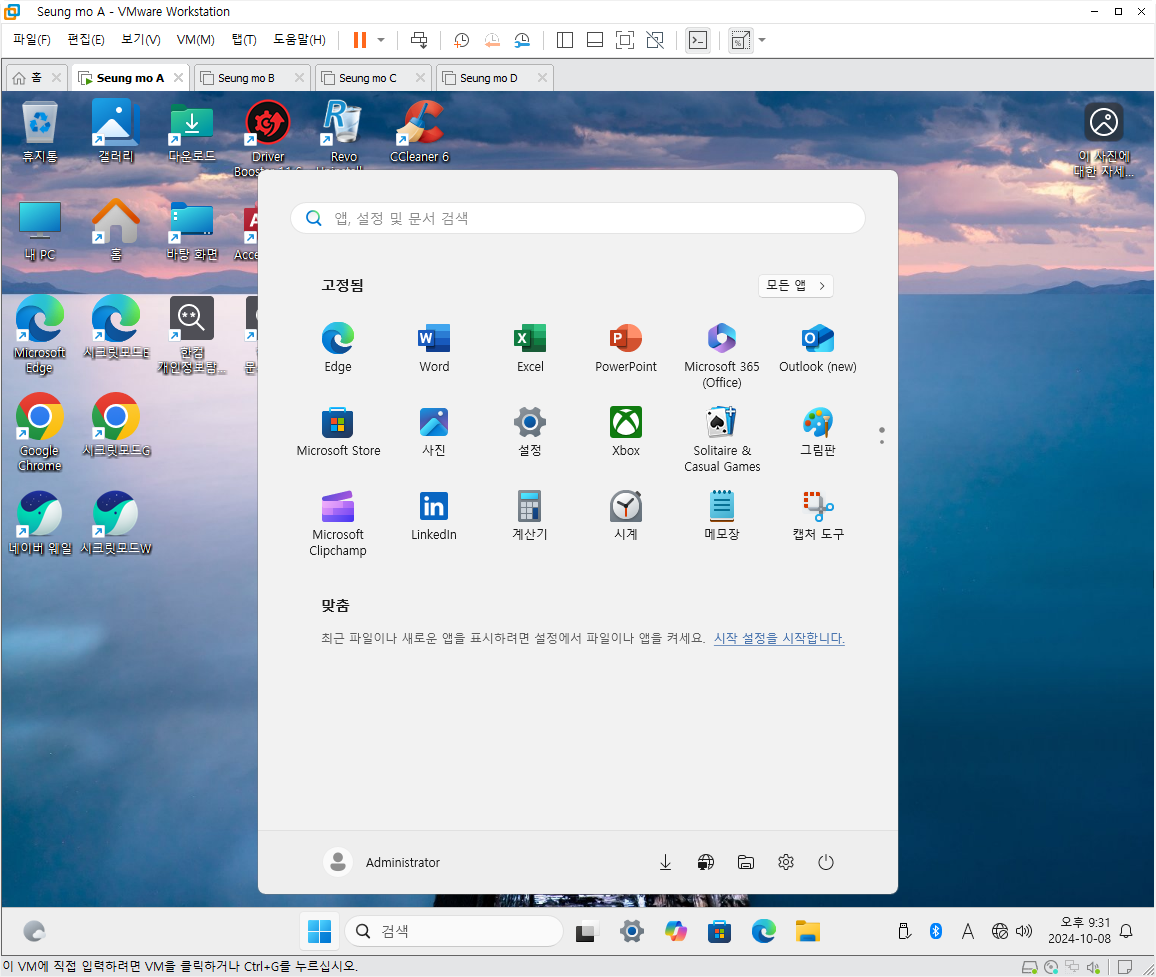Click CCleaner 6 desktop icon
1156x977 pixels.
(x=419, y=132)
